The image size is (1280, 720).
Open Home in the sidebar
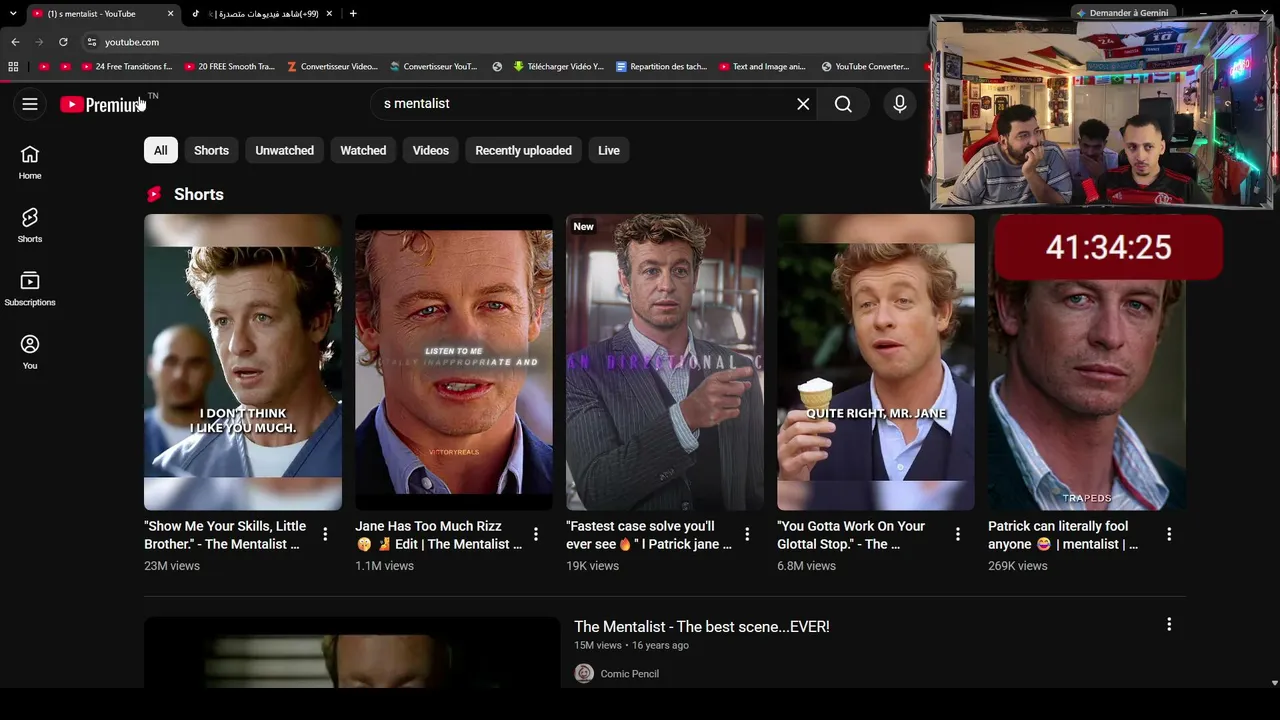pyautogui.click(x=30, y=162)
